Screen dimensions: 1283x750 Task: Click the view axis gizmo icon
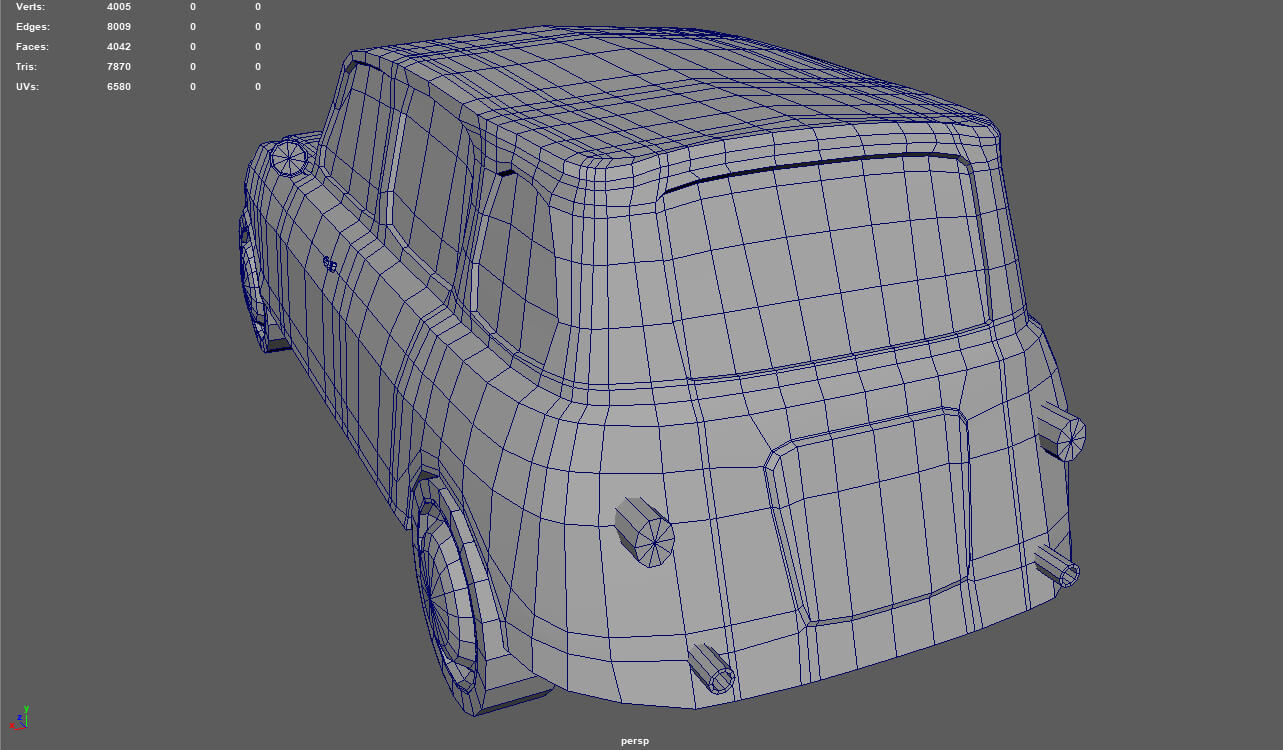click(x=19, y=715)
